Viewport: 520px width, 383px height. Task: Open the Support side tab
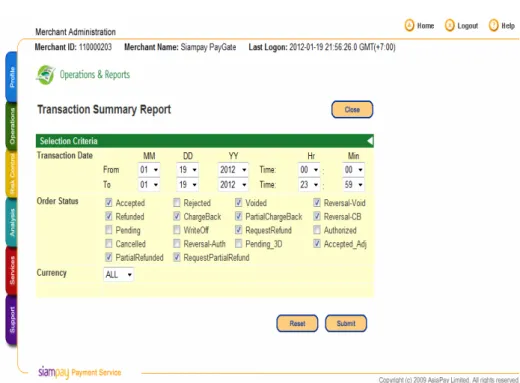[12, 320]
